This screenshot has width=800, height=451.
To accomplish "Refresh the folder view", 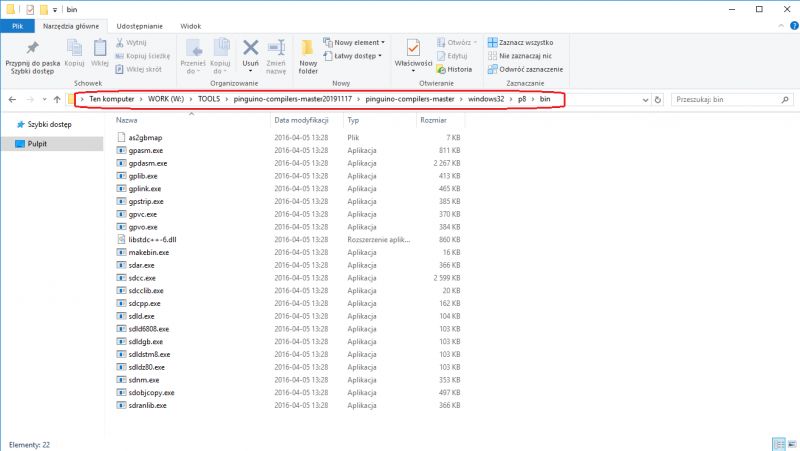I will point(658,99).
